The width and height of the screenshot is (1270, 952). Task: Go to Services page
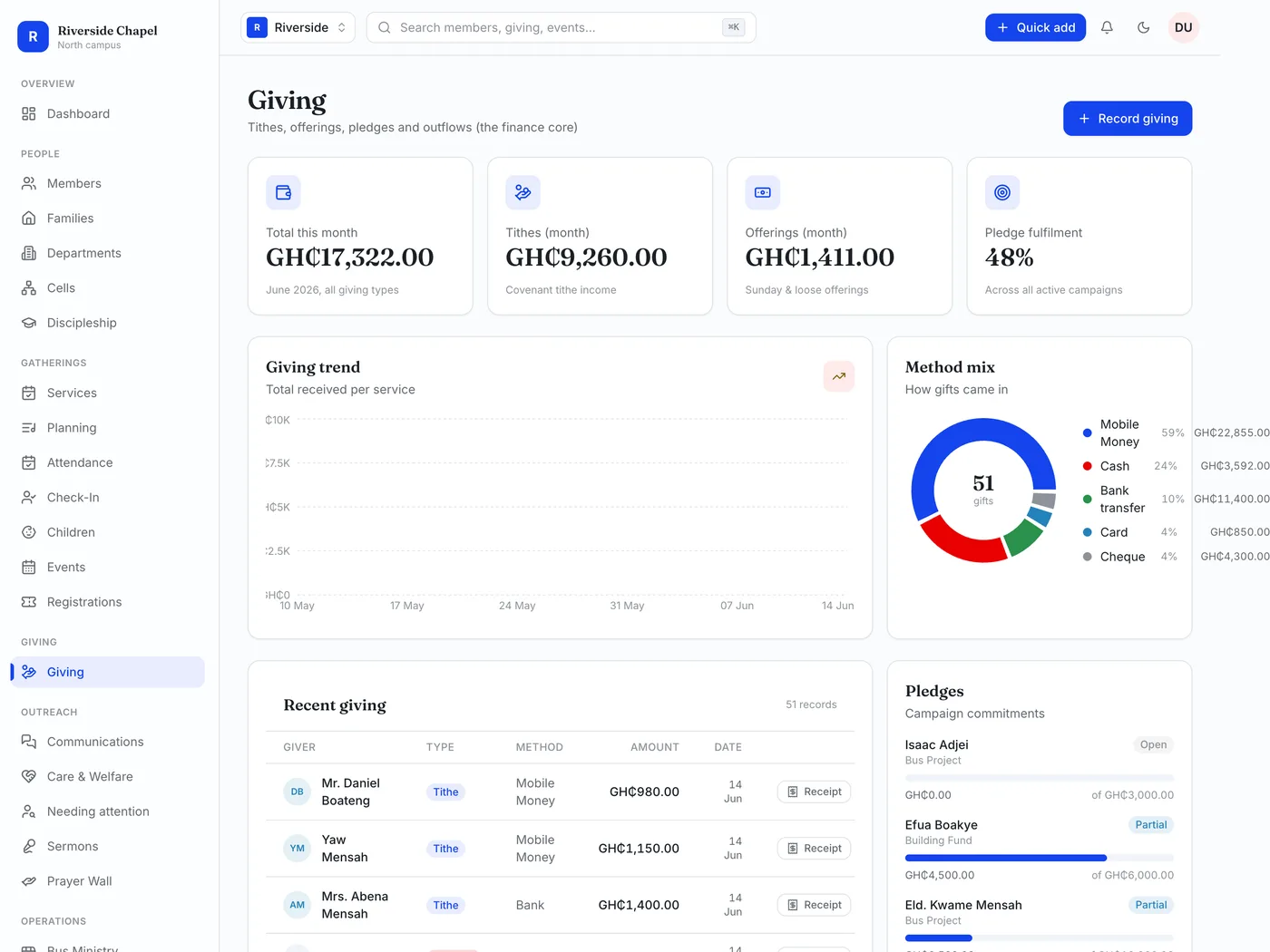[x=107, y=393]
